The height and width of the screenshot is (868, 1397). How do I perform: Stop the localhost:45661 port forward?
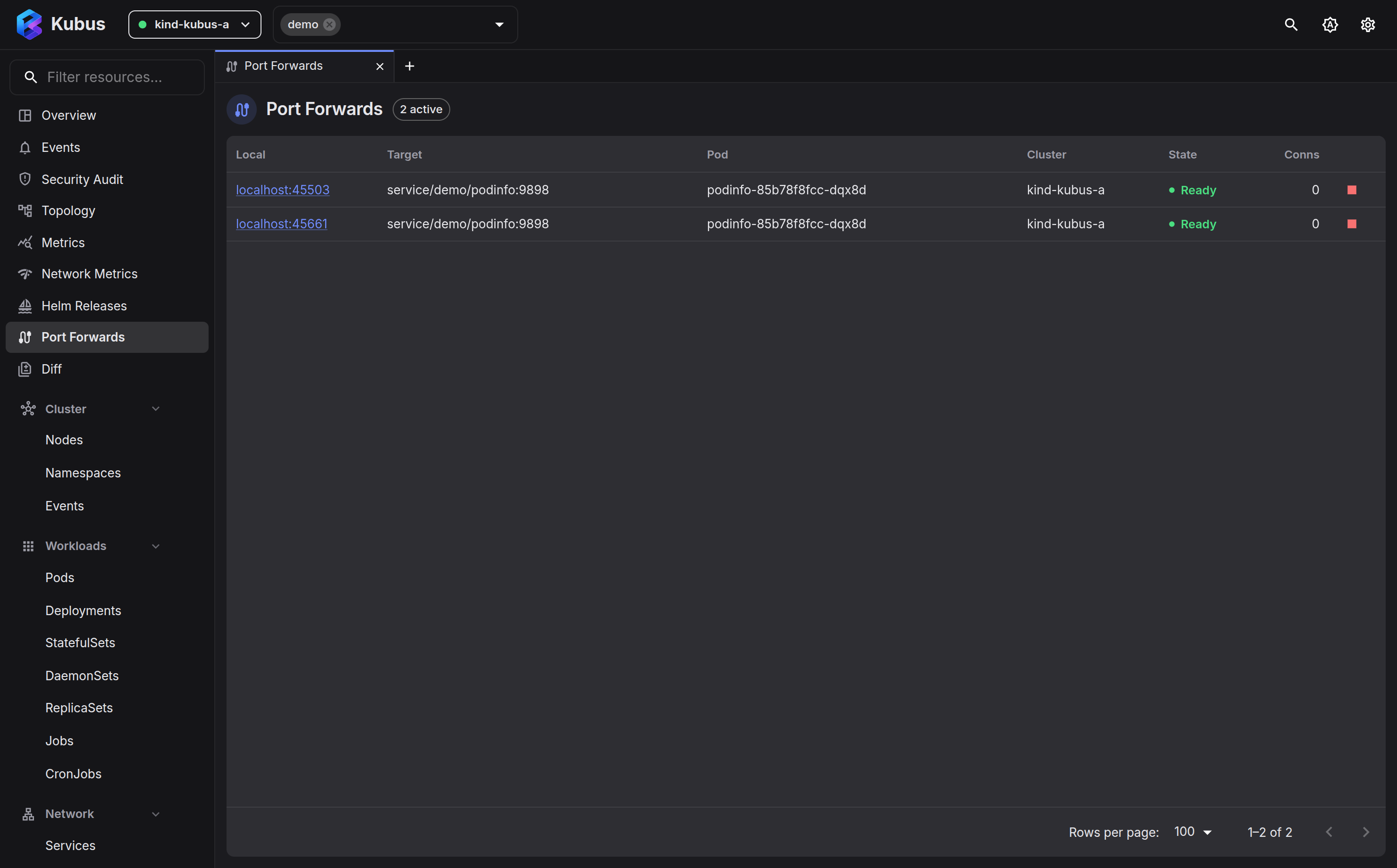(1352, 224)
